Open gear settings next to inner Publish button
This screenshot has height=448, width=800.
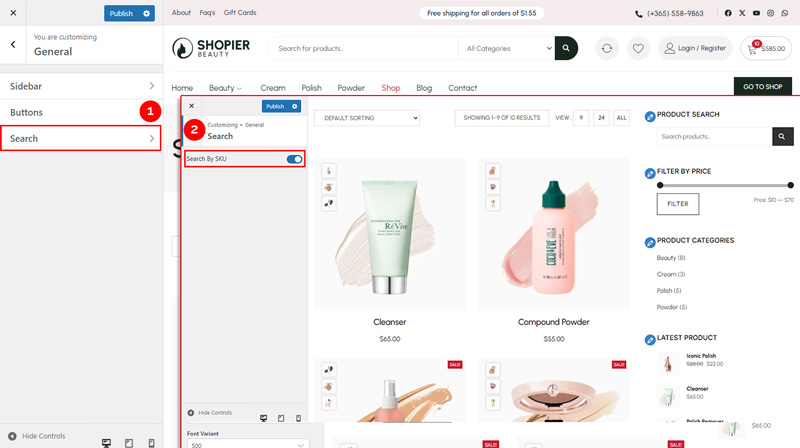pyautogui.click(x=294, y=106)
